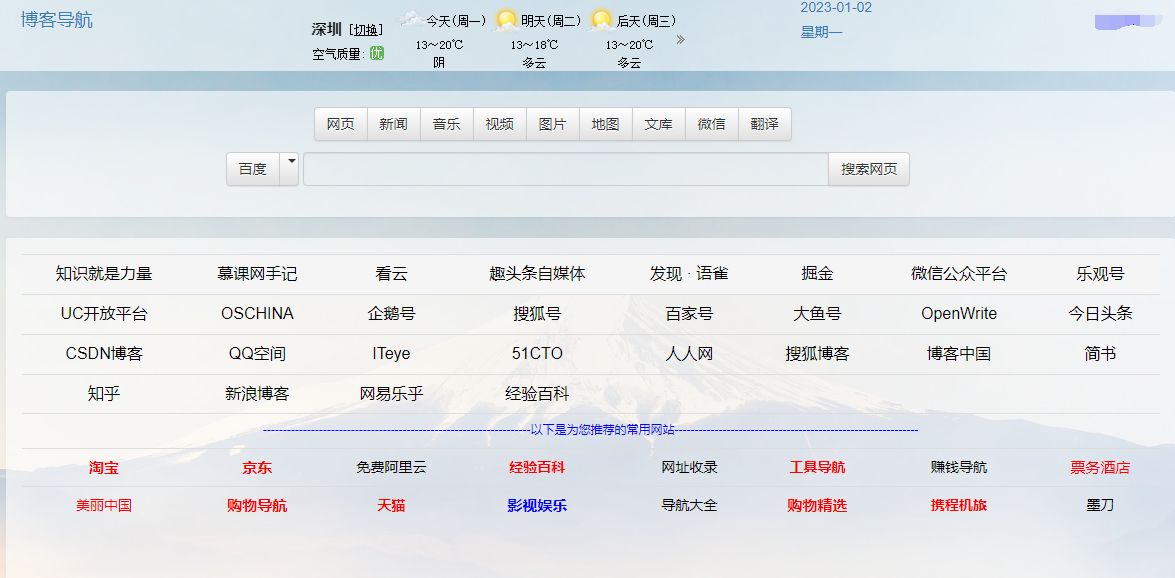1175x578 pixels.
Task: Open the 百家号 link
Action: point(689,313)
